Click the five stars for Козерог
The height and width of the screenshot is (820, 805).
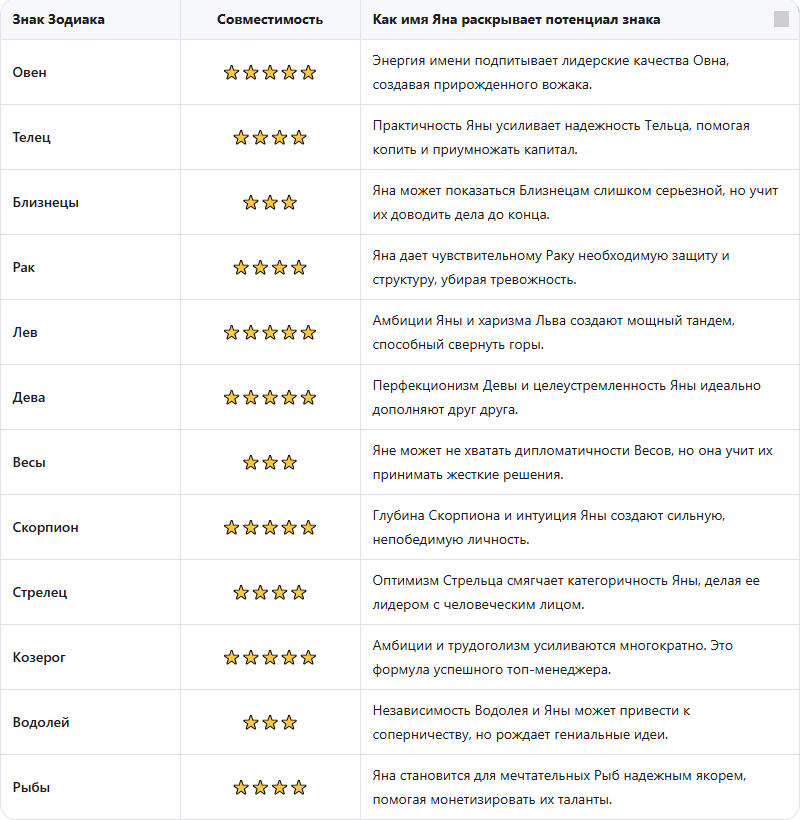point(270,657)
